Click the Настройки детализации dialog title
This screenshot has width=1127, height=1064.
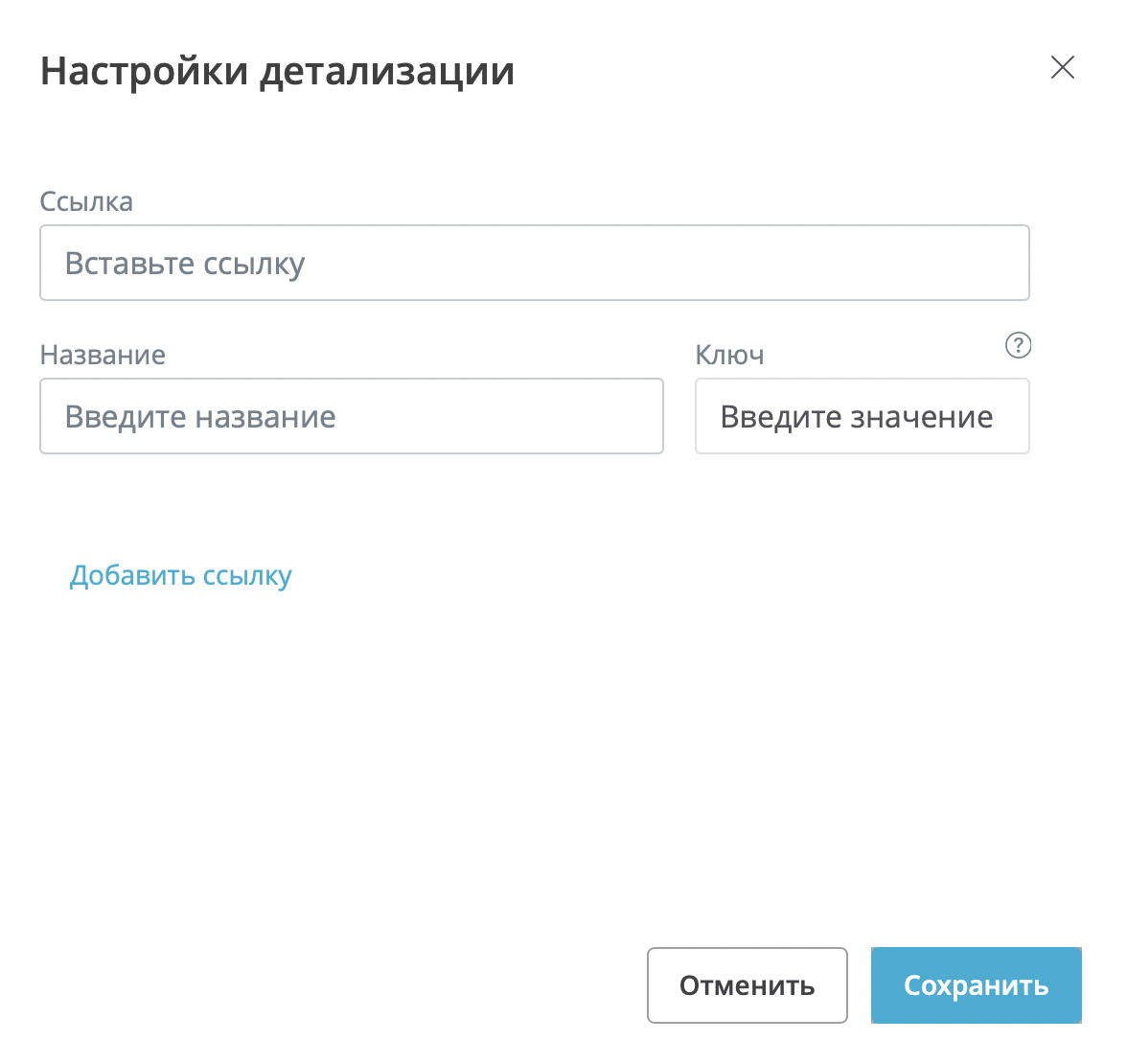[x=277, y=71]
